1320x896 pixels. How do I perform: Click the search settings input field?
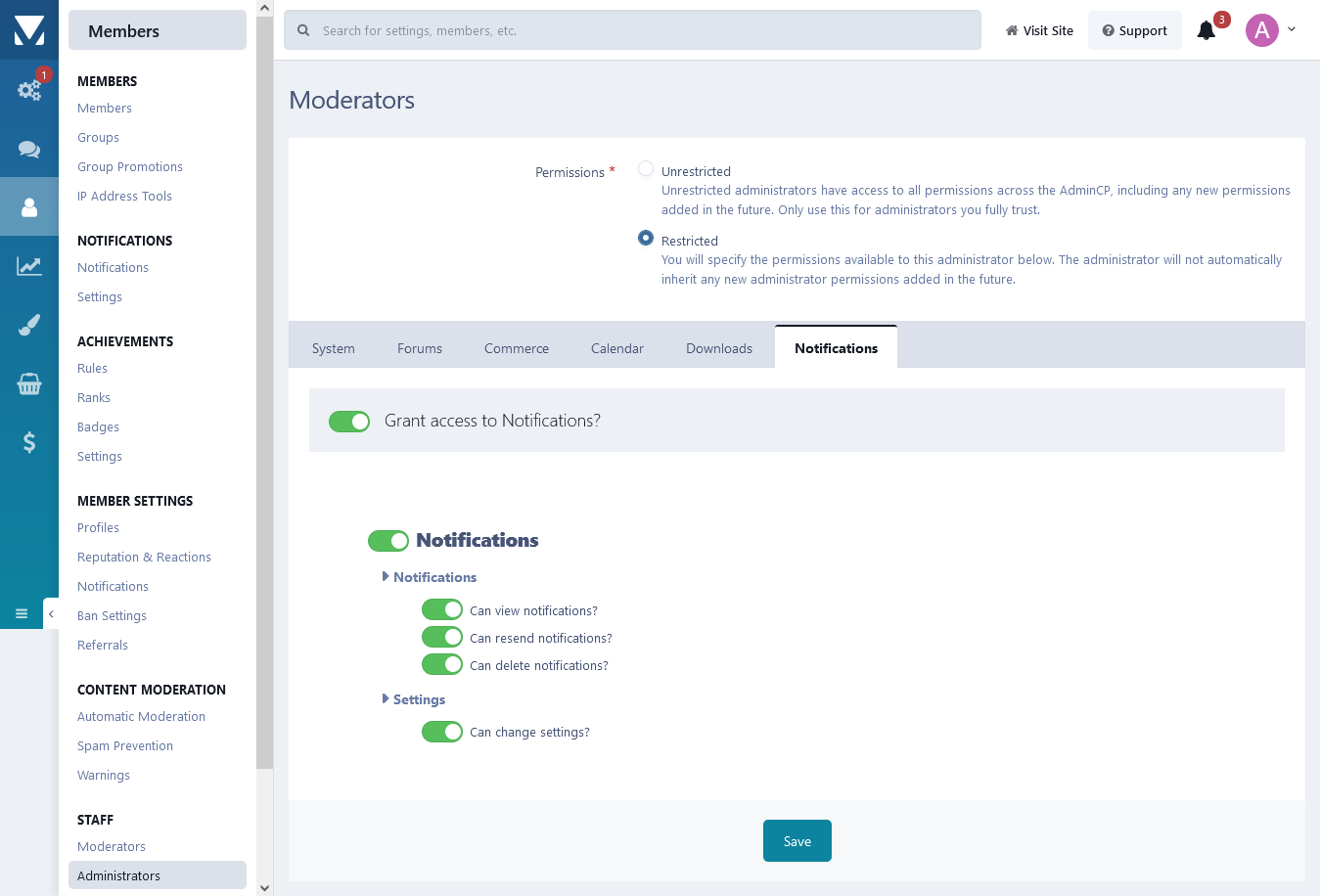(x=632, y=30)
